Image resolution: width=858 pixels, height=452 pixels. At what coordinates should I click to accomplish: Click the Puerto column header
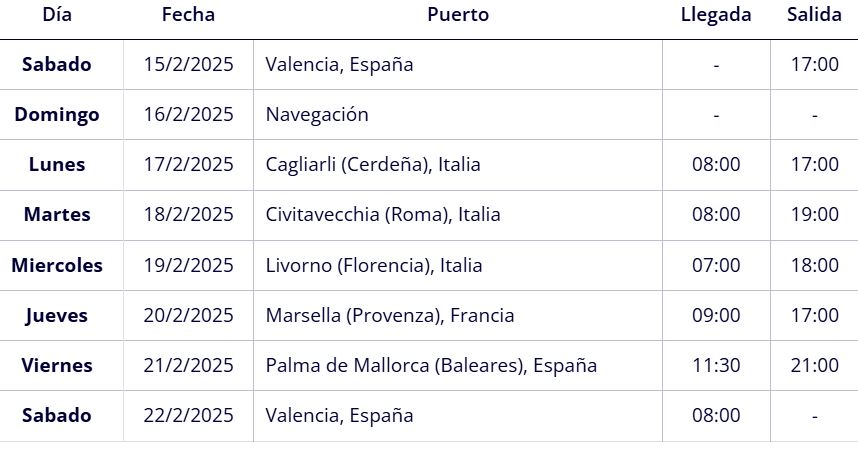pyautogui.click(x=458, y=14)
